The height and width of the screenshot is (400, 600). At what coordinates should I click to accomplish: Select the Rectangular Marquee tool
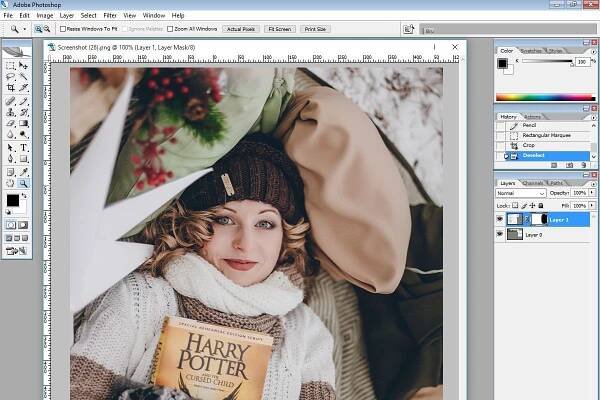(11, 64)
